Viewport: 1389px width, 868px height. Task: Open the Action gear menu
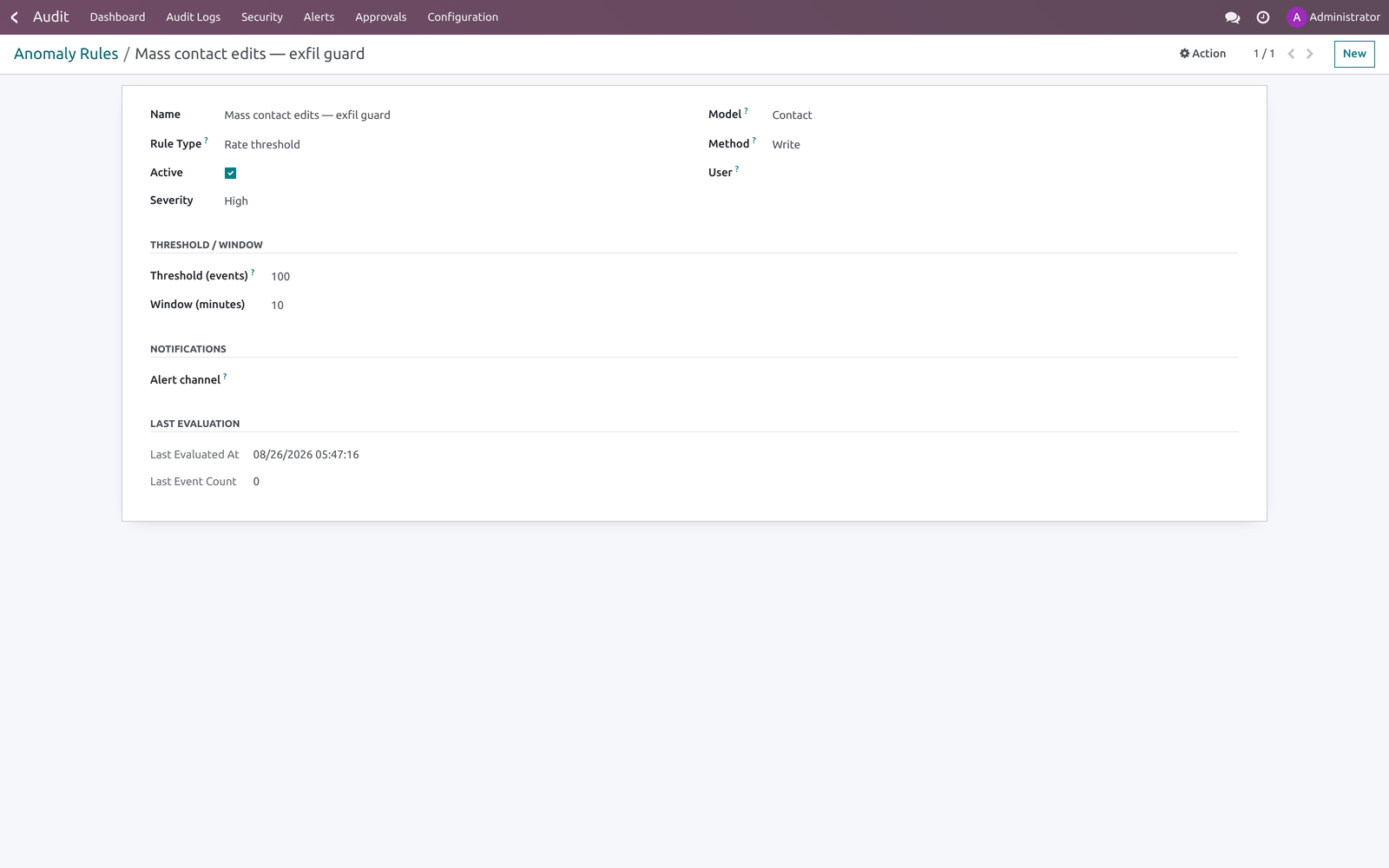pyautogui.click(x=1202, y=54)
